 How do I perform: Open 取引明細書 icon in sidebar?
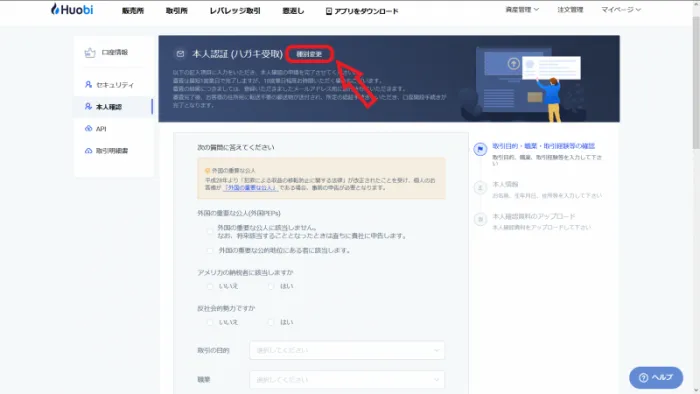[88, 151]
